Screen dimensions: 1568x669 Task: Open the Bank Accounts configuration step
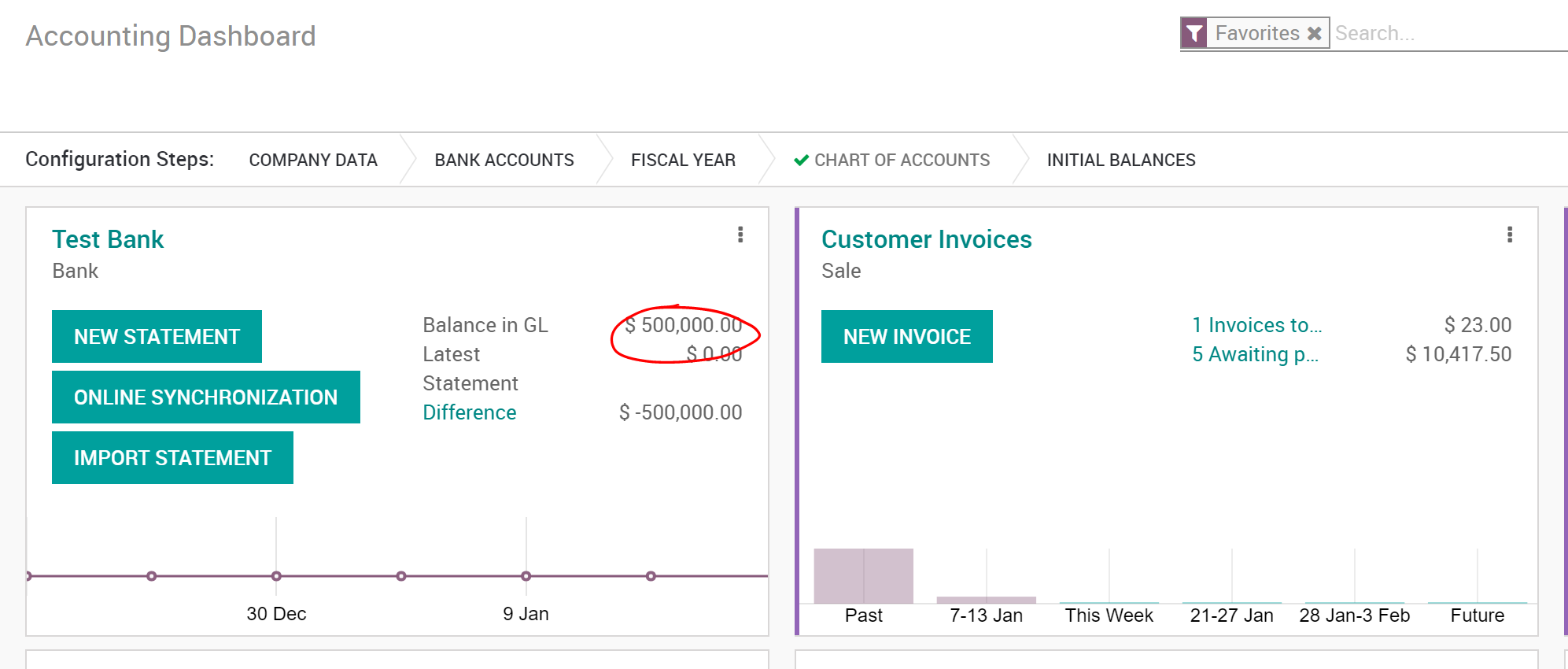click(x=504, y=161)
